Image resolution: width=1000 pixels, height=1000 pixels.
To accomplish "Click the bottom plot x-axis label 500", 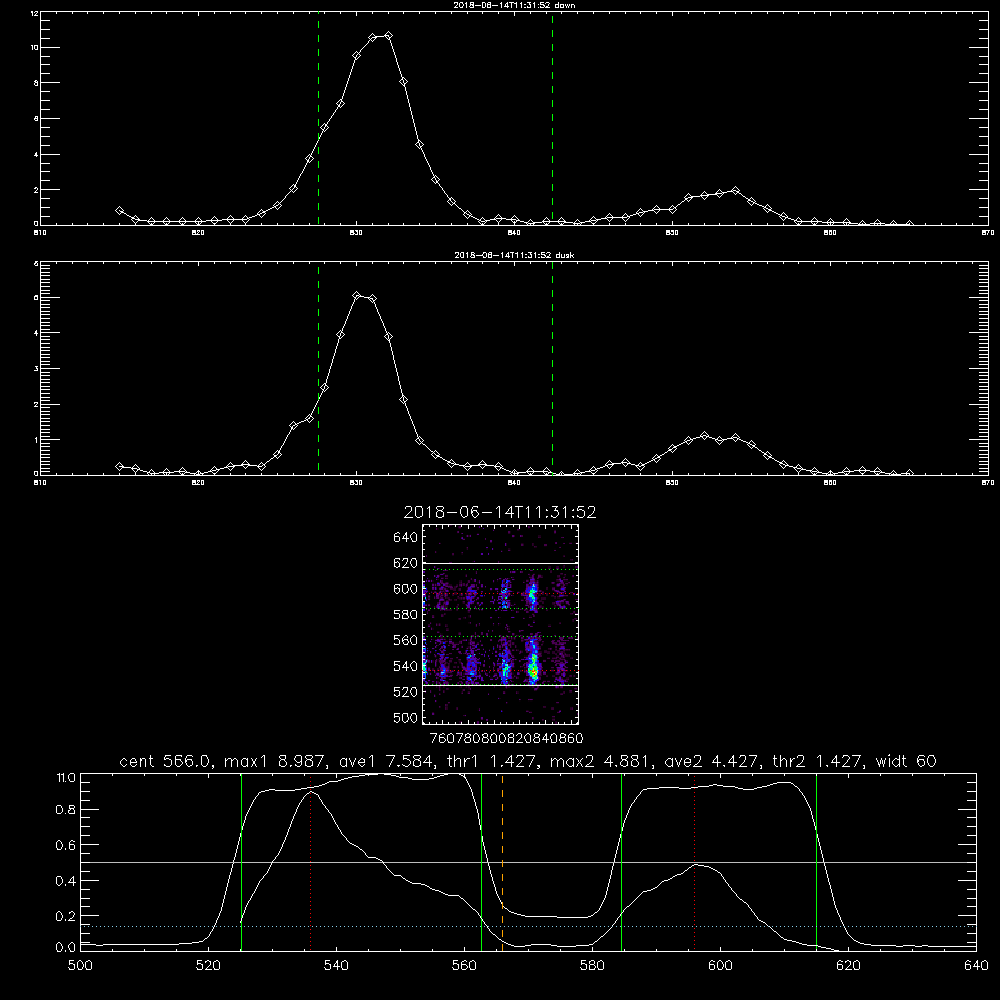I will coord(80,966).
